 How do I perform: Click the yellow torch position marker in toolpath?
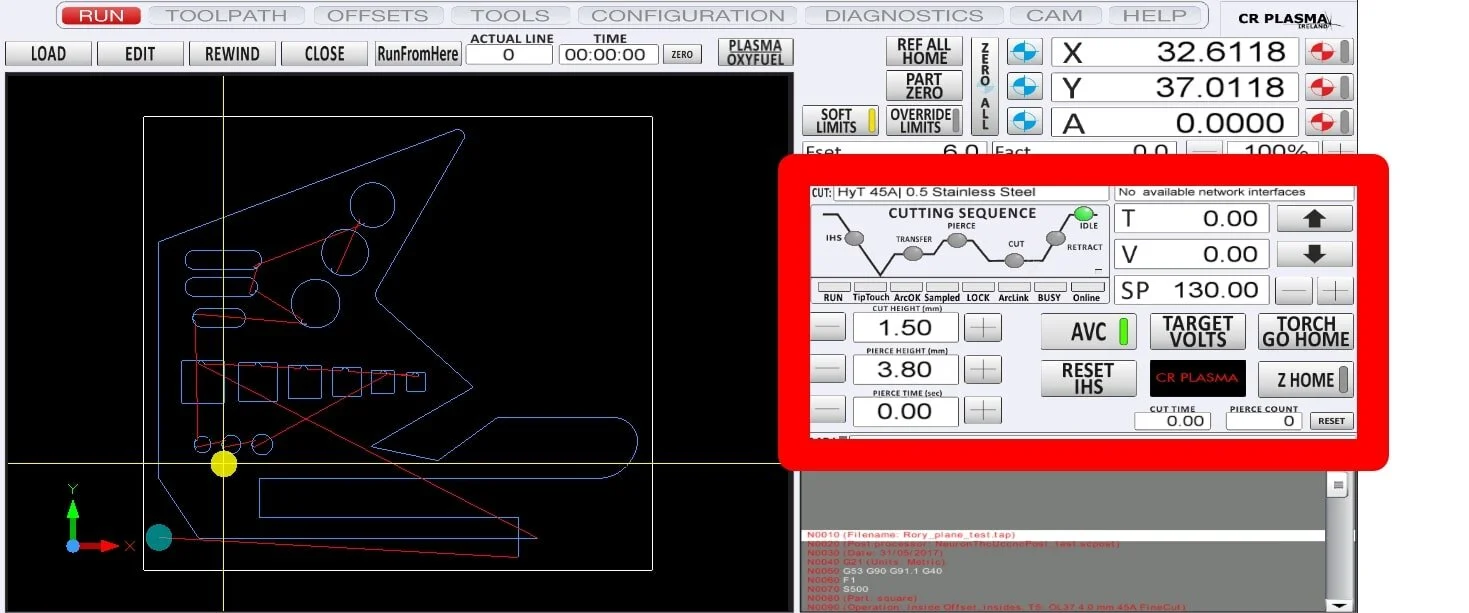224,464
